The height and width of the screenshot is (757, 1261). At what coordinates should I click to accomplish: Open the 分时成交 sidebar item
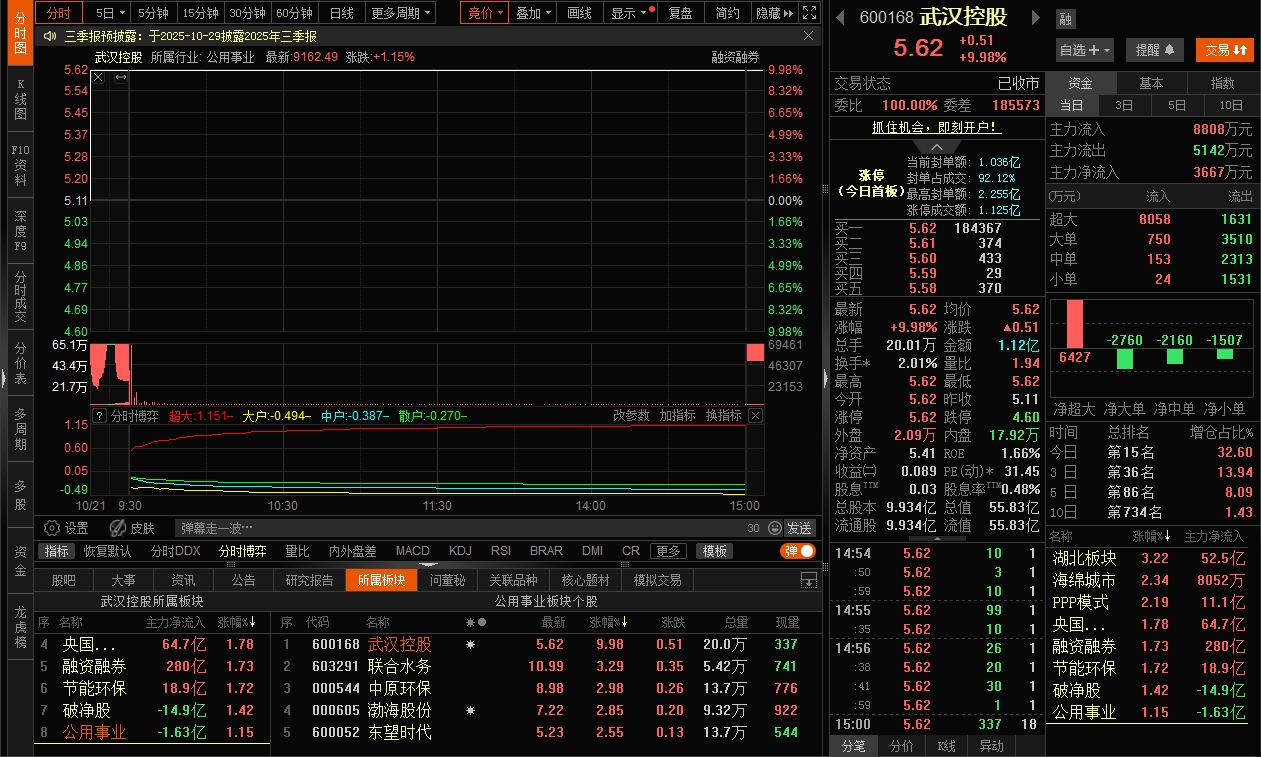click(x=20, y=296)
